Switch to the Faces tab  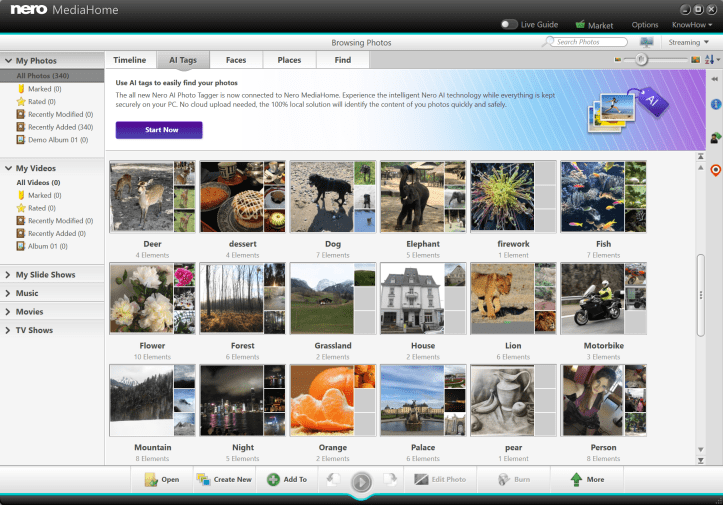(x=235, y=60)
